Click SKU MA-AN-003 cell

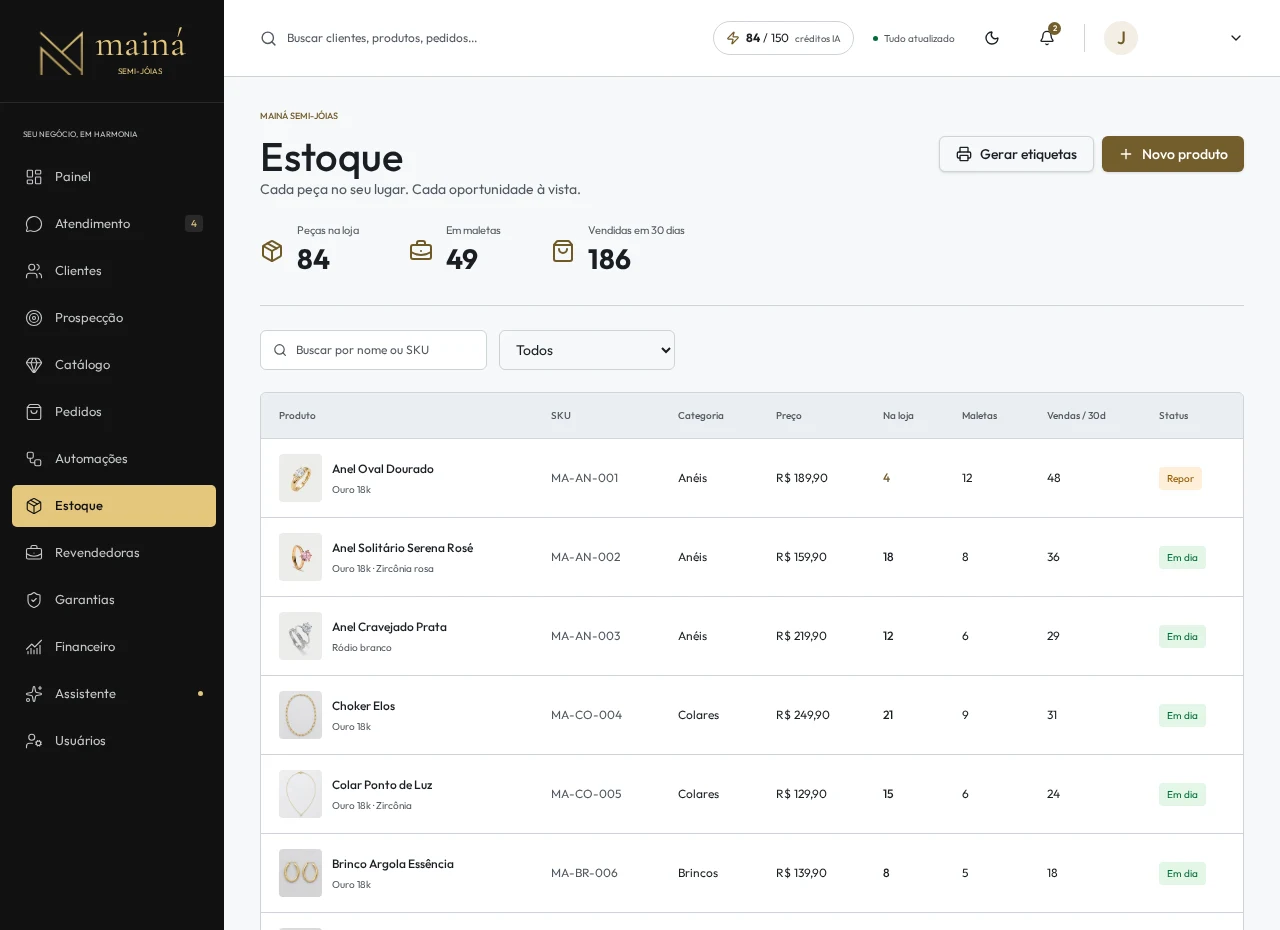click(x=586, y=636)
